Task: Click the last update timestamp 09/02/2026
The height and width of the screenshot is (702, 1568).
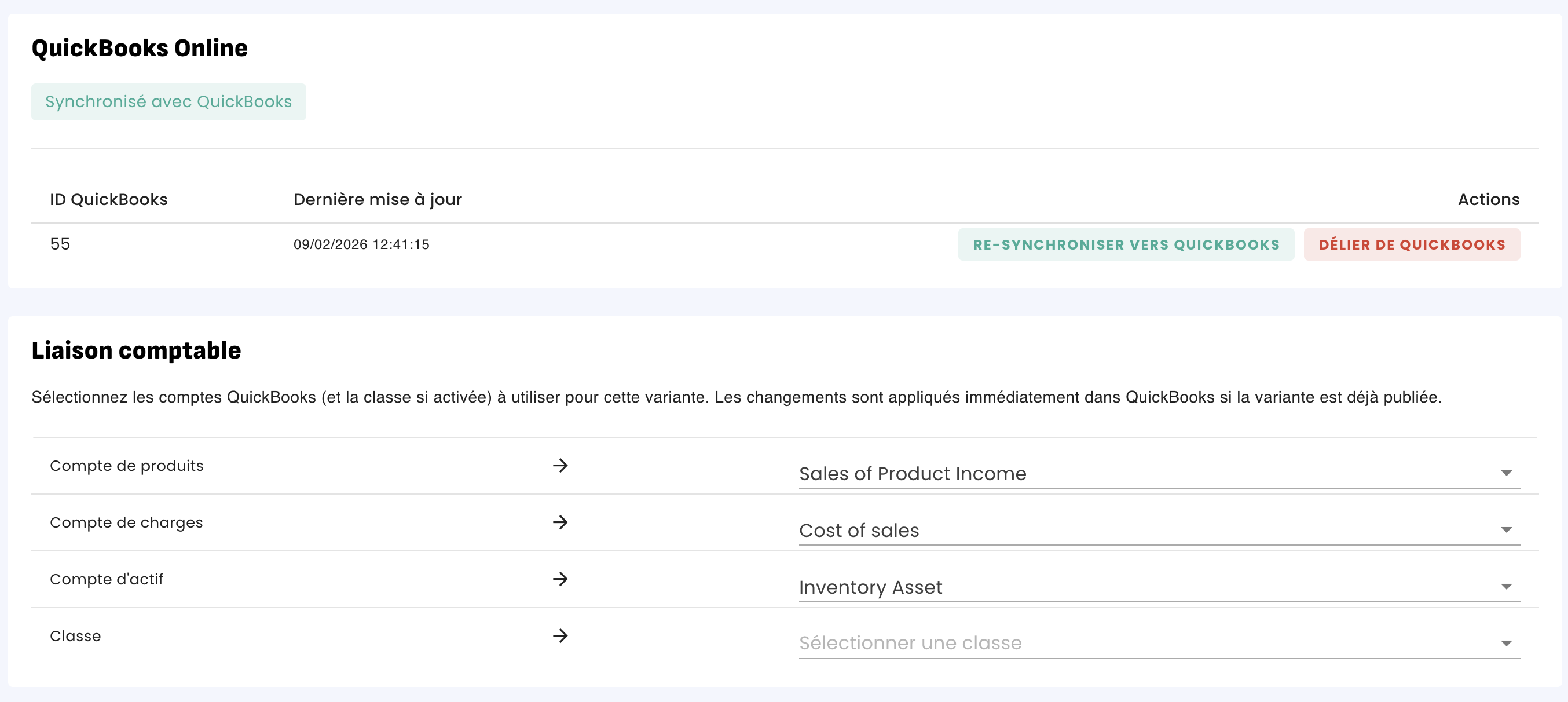Action: coord(361,244)
